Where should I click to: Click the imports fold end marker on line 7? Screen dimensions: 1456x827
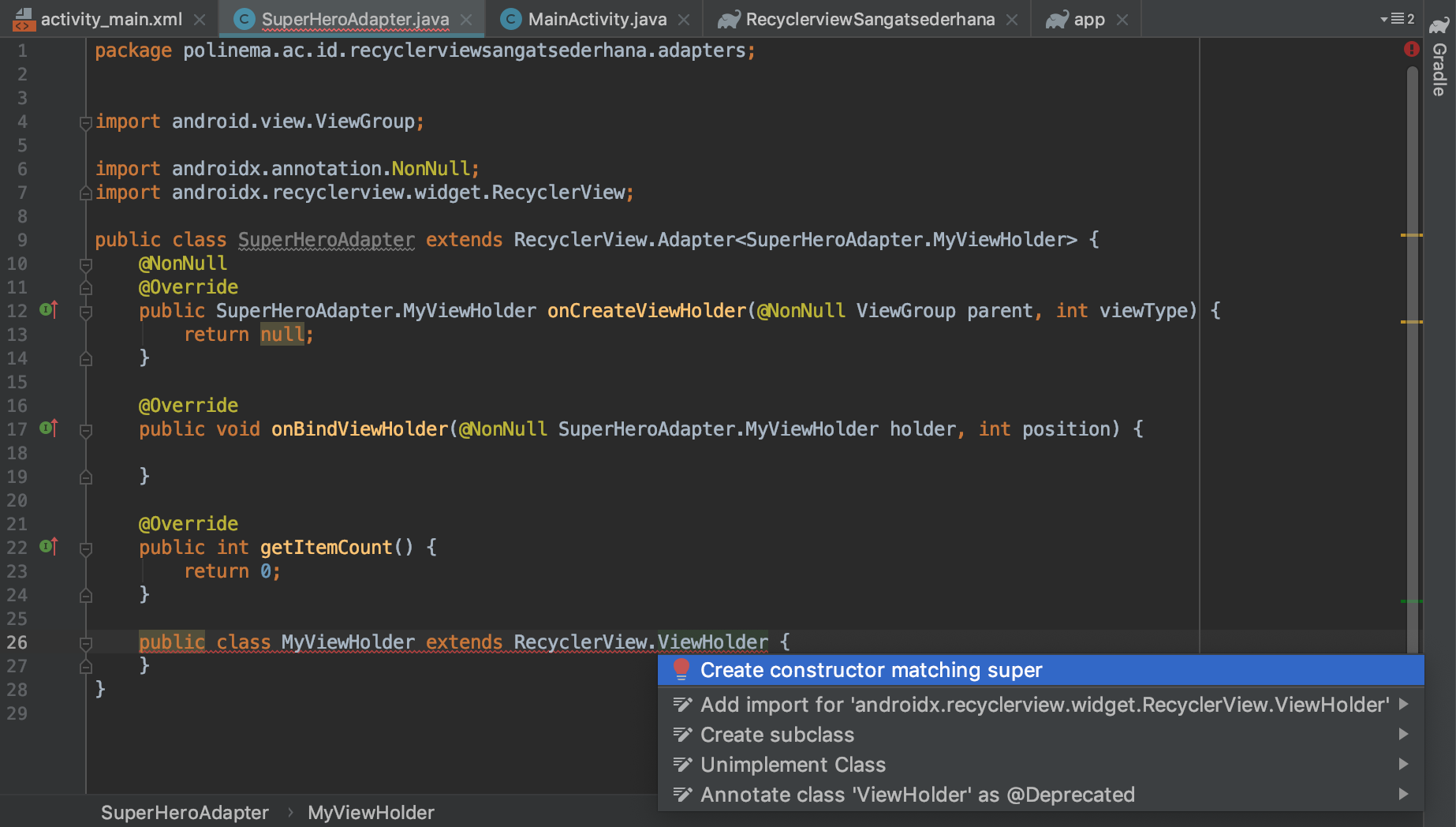[x=85, y=193]
